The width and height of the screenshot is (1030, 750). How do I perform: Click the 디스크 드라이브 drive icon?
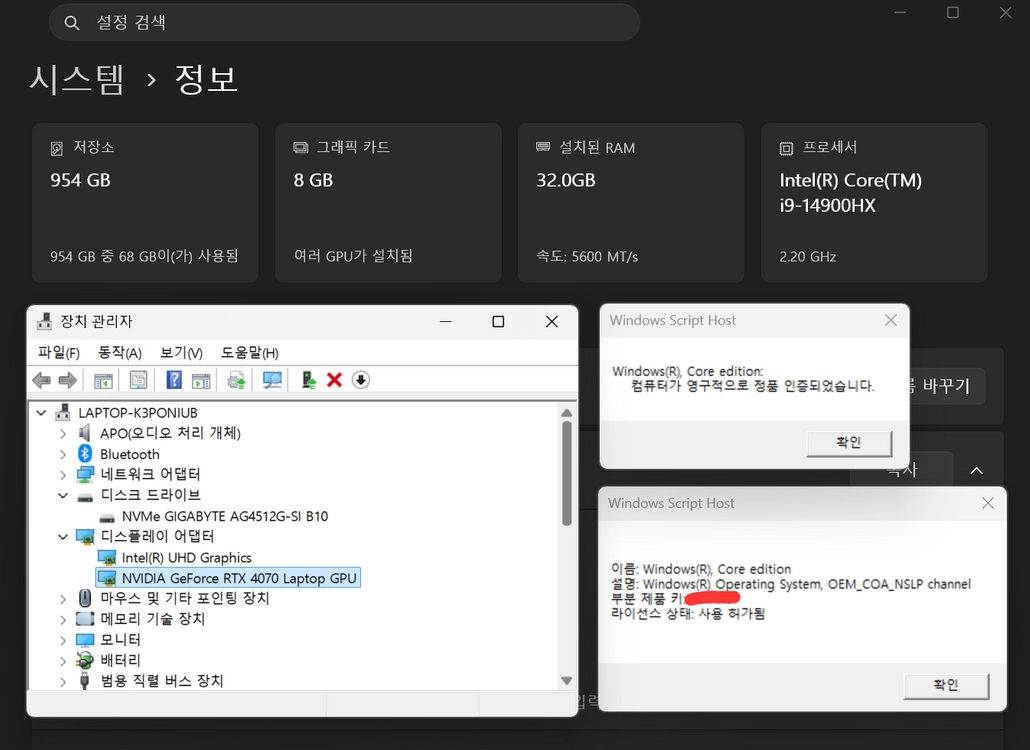click(85, 497)
